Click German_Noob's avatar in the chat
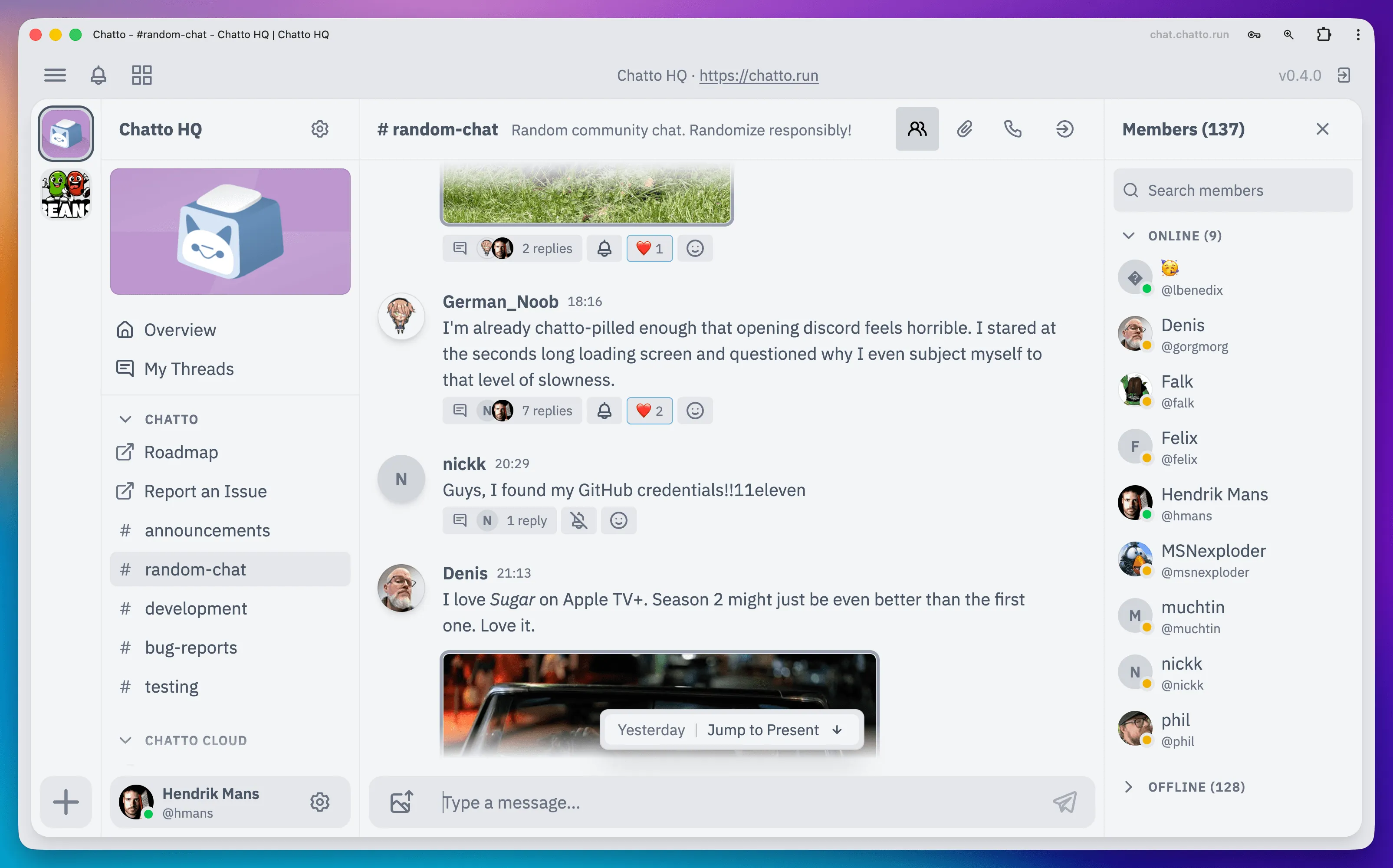Image resolution: width=1393 pixels, height=868 pixels. (x=401, y=316)
